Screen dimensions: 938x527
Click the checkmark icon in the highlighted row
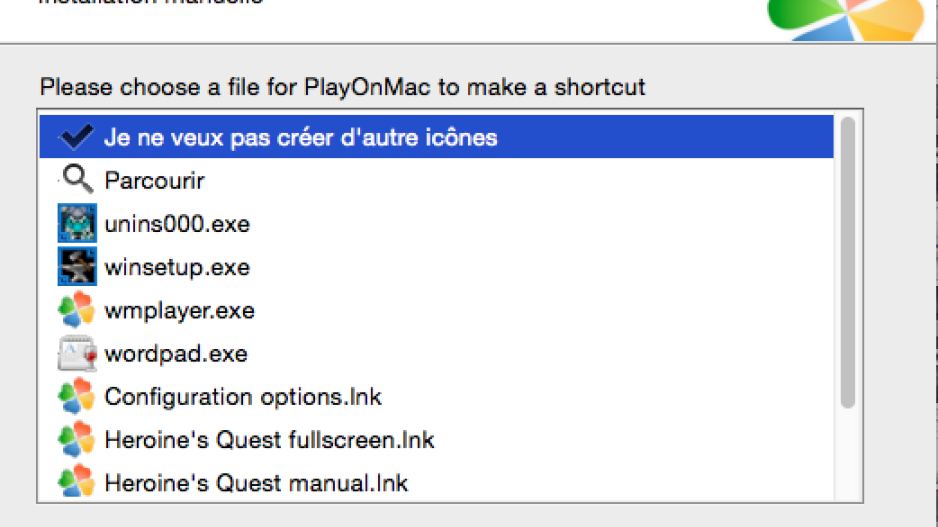click(76, 137)
